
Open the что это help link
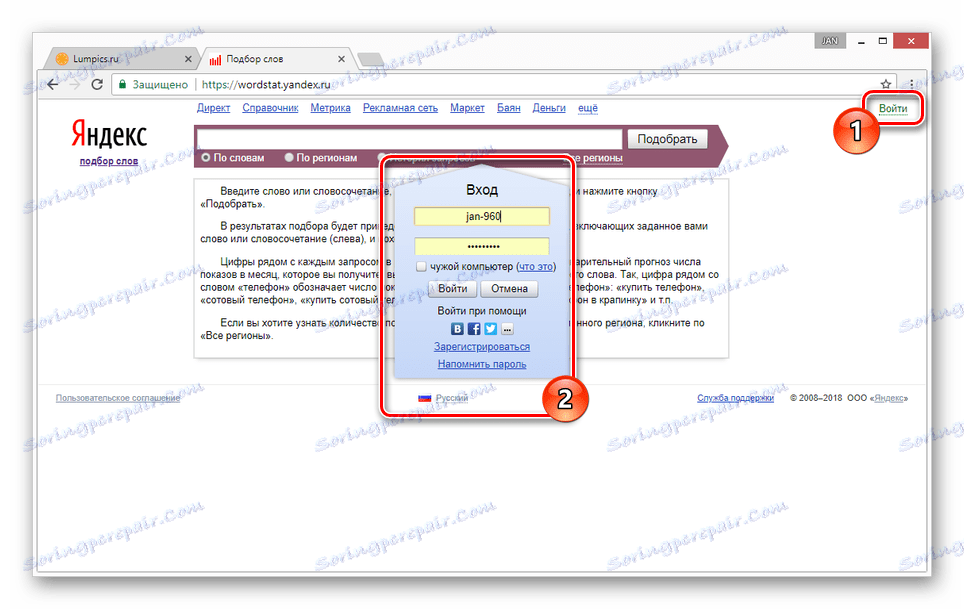(535, 266)
